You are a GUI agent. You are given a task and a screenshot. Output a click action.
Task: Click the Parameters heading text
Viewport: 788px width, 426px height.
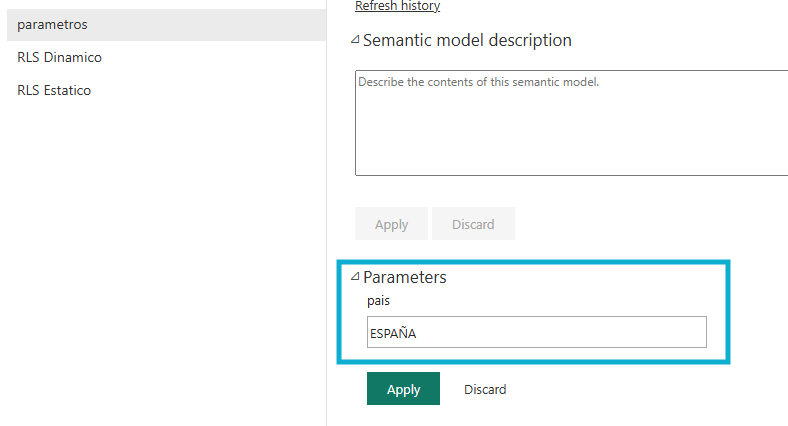[404, 278]
